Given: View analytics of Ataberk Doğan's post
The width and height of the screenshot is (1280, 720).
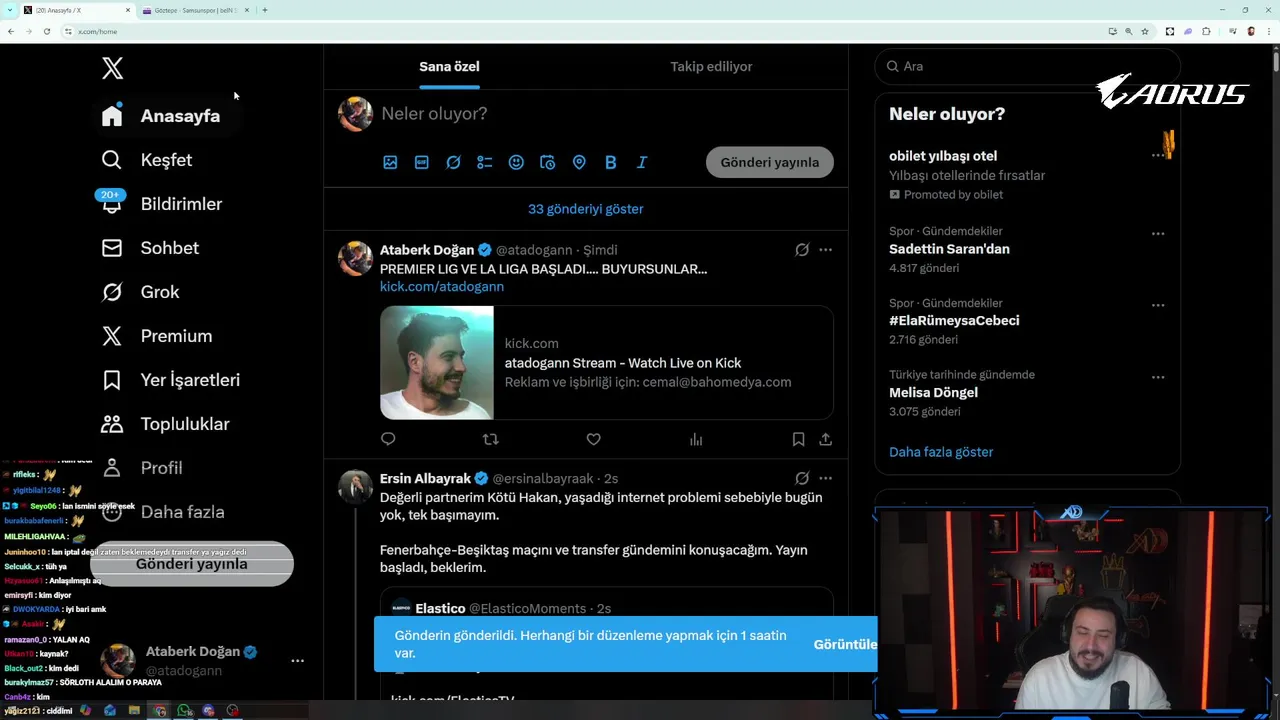Looking at the screenshot, I should [x=696, y=439].
